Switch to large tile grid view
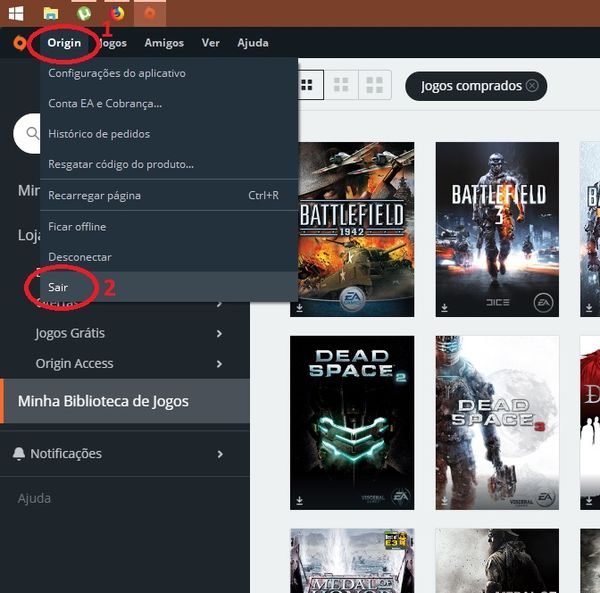The image size is (600, 593). pyautogui.click(x=375, y=85)
